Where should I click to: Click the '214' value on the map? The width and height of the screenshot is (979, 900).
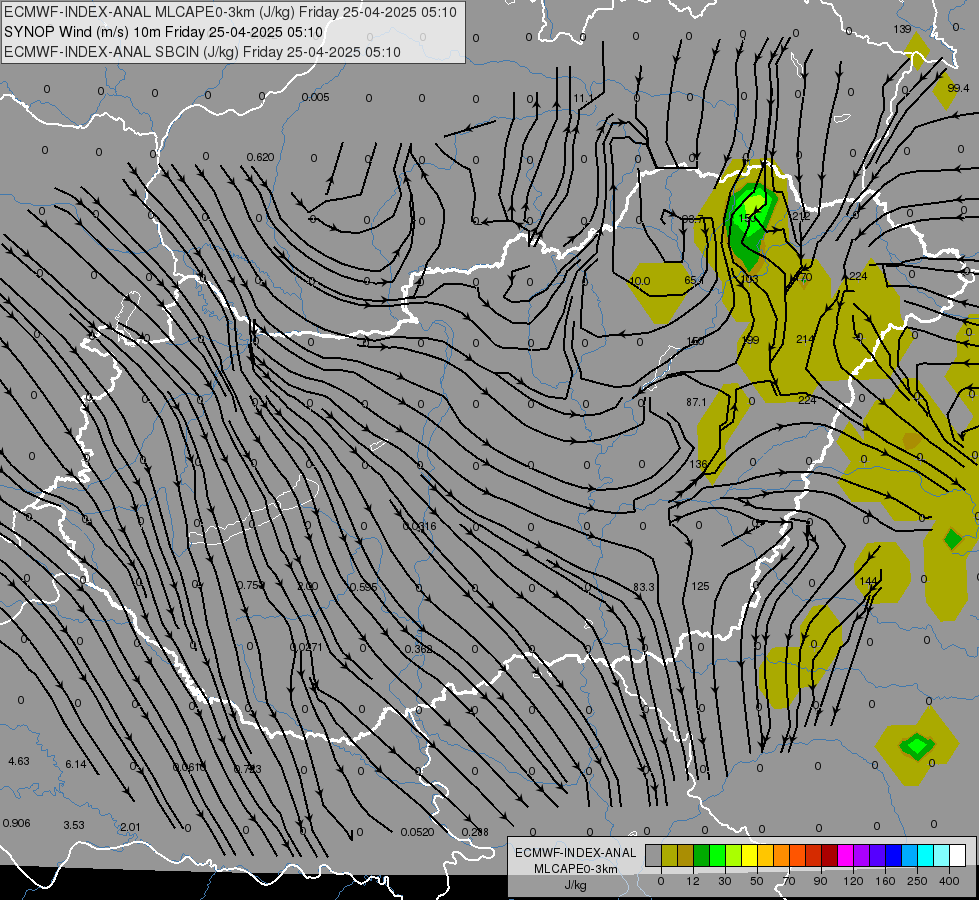805,339
